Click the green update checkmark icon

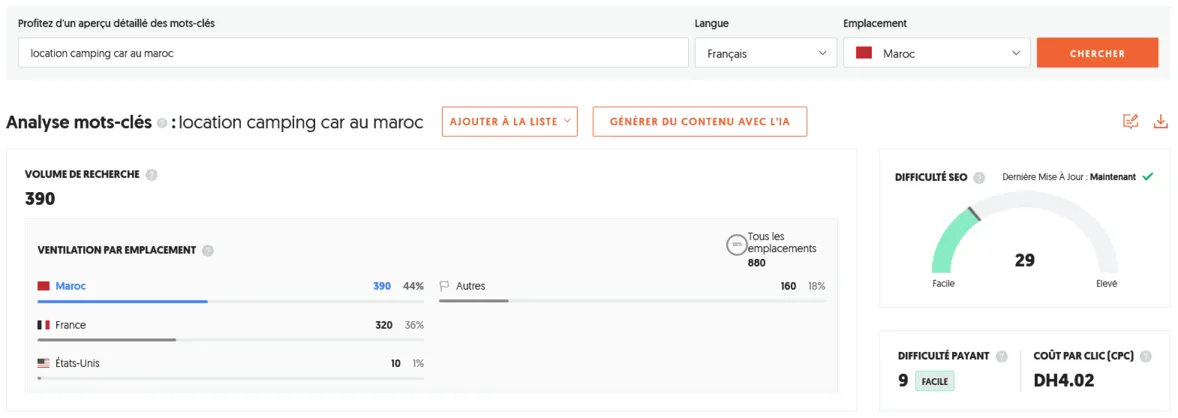[1147, 177]
